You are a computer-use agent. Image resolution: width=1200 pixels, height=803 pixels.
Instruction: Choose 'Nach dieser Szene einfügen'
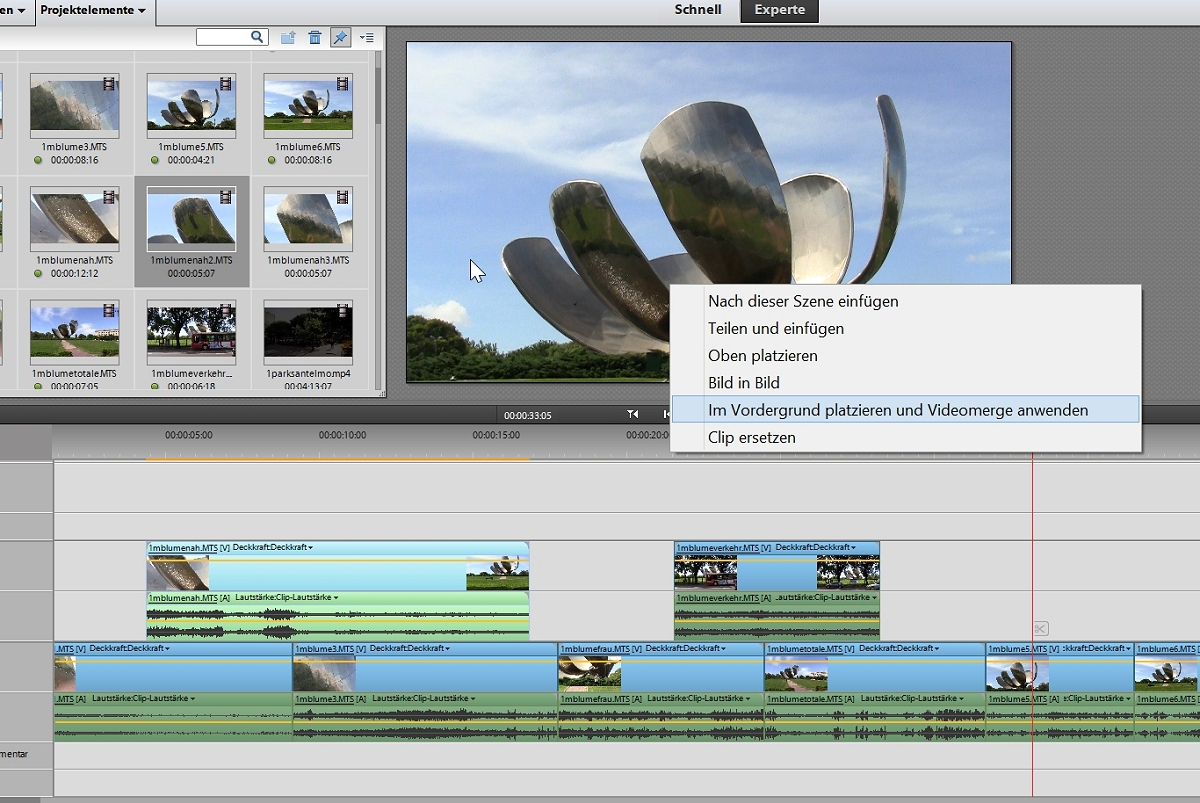pyautogui.click(x=803, y=301)
